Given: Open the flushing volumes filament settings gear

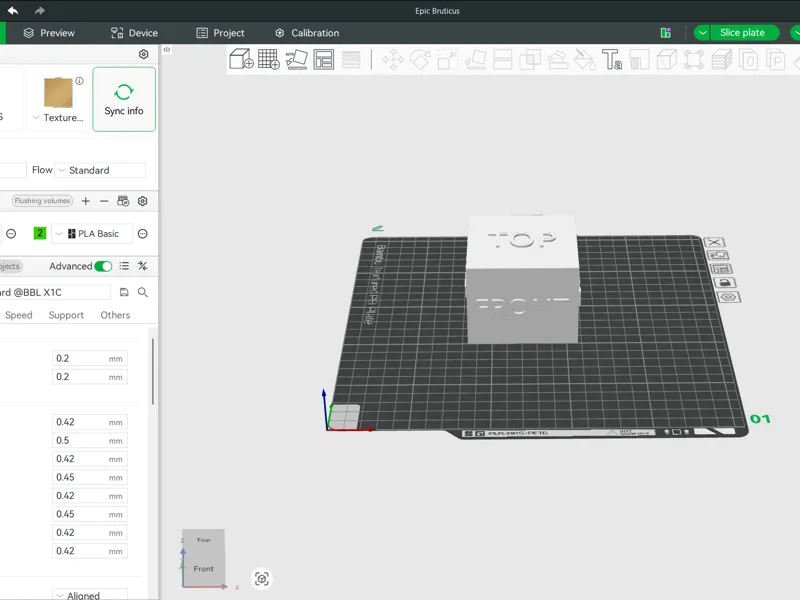Looking at the screenshot, I should [143, 201].
